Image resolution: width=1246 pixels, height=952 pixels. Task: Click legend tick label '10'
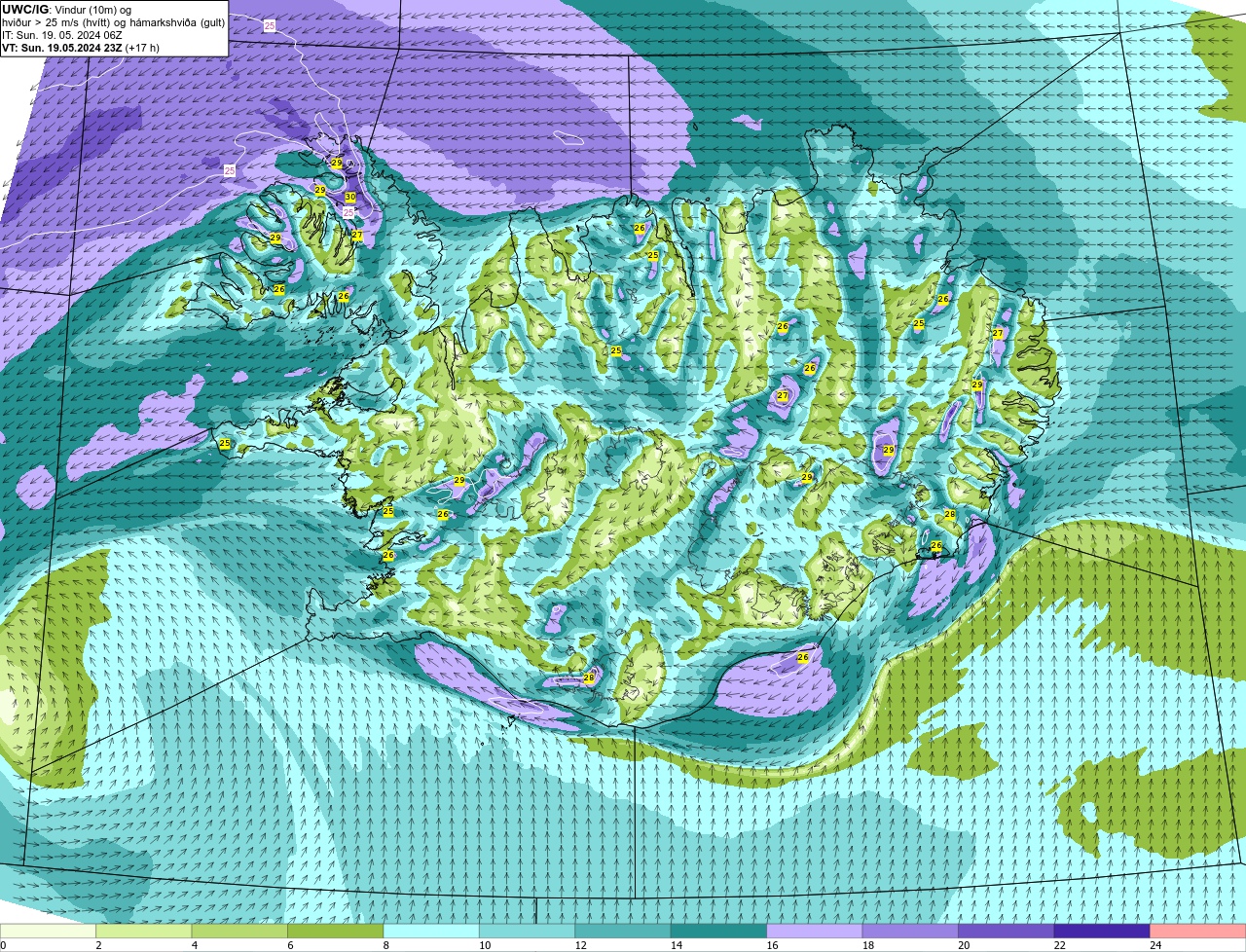pos(484,945)
